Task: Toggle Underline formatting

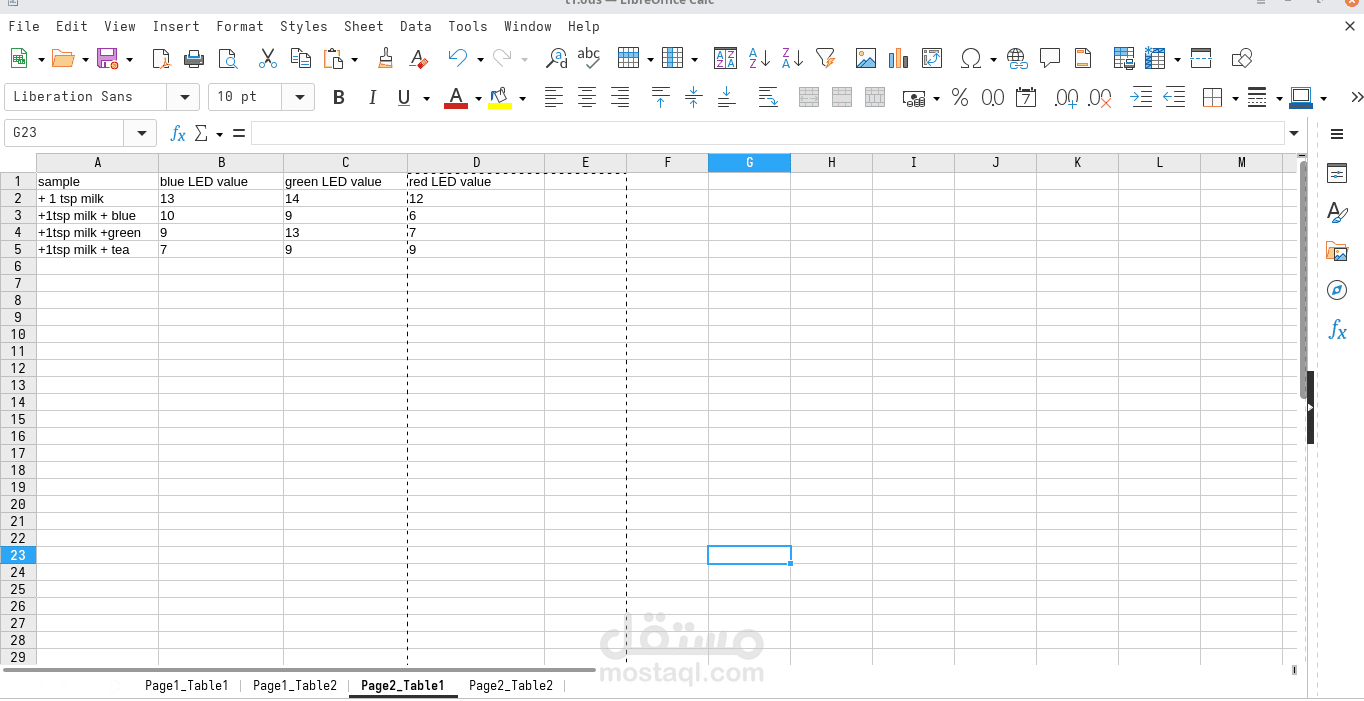Action: tap(404, 97)
